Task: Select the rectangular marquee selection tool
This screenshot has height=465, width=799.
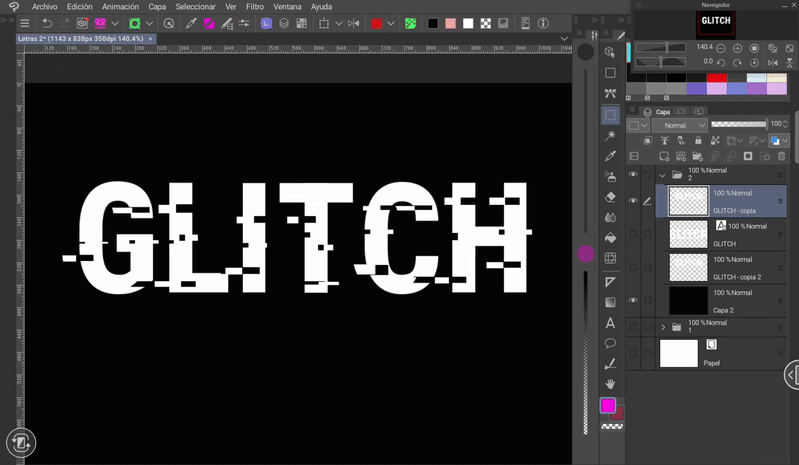Action: tap(610, 115)
